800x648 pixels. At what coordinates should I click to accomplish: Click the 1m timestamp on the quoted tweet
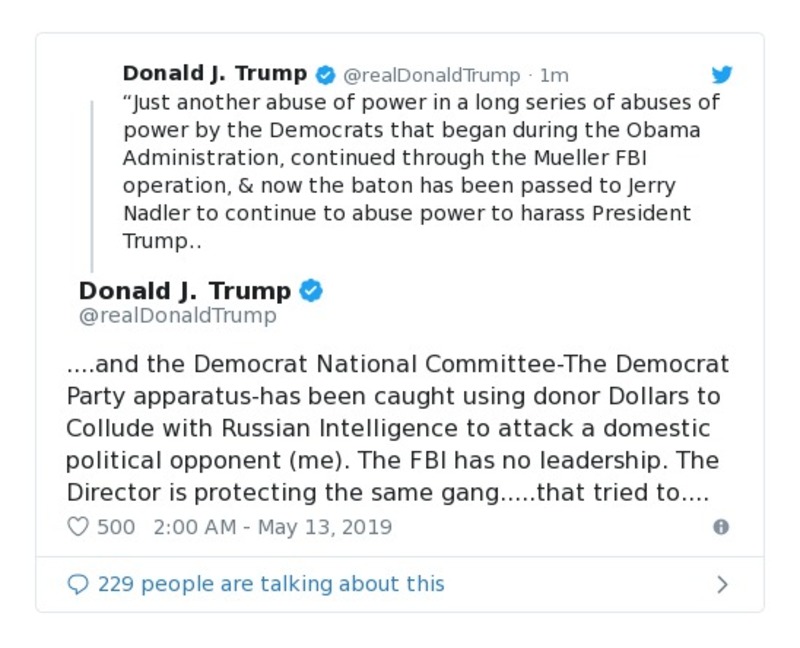(x=554, y=73)
